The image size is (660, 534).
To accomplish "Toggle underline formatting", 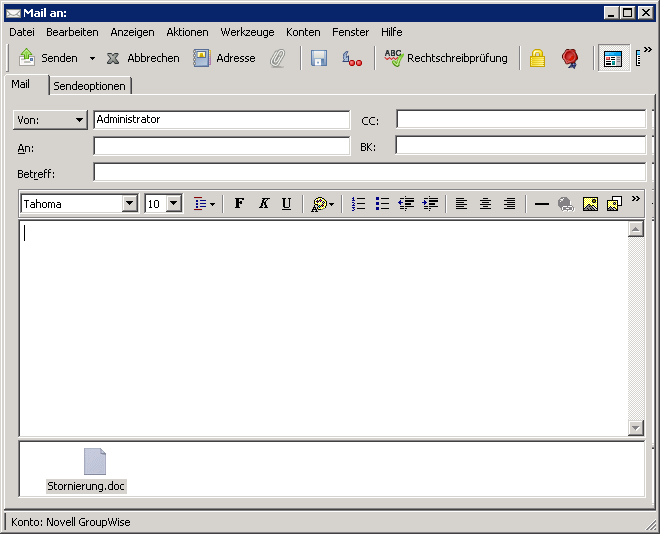I will coord(286,204).
